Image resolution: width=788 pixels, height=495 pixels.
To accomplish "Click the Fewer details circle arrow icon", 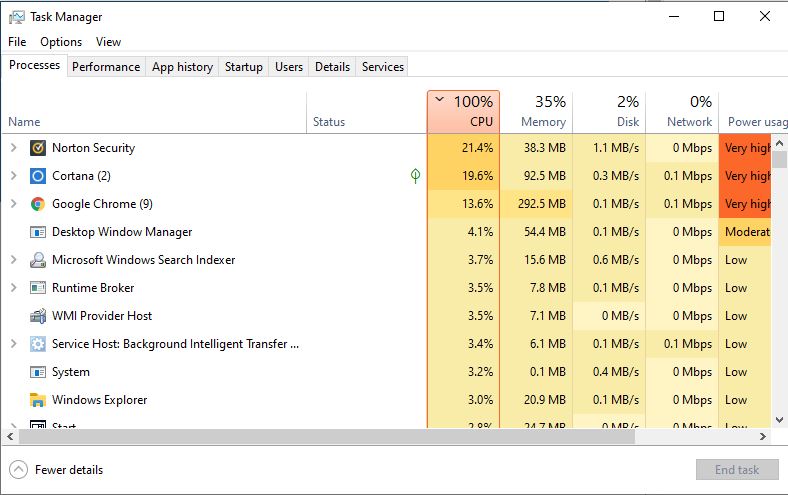I will pos(19,470).
